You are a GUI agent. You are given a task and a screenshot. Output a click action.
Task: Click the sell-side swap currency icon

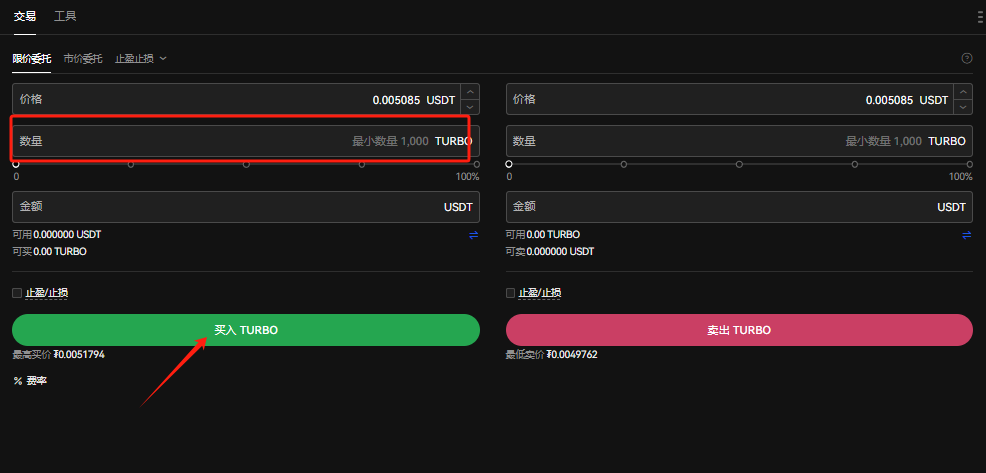(967, 235)
